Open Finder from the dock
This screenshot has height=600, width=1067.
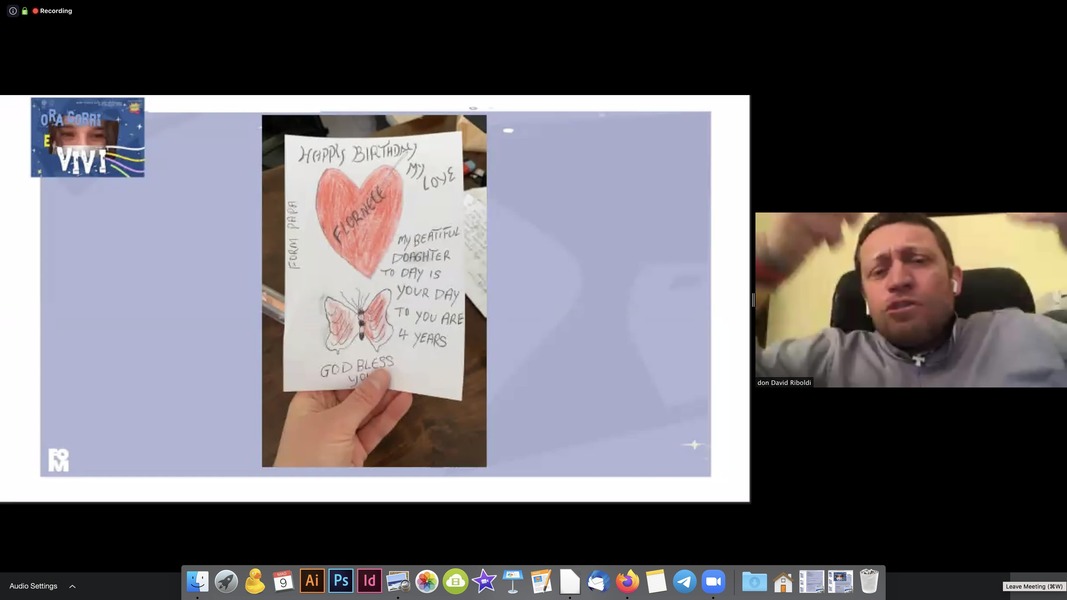click(x=198, y=581)
